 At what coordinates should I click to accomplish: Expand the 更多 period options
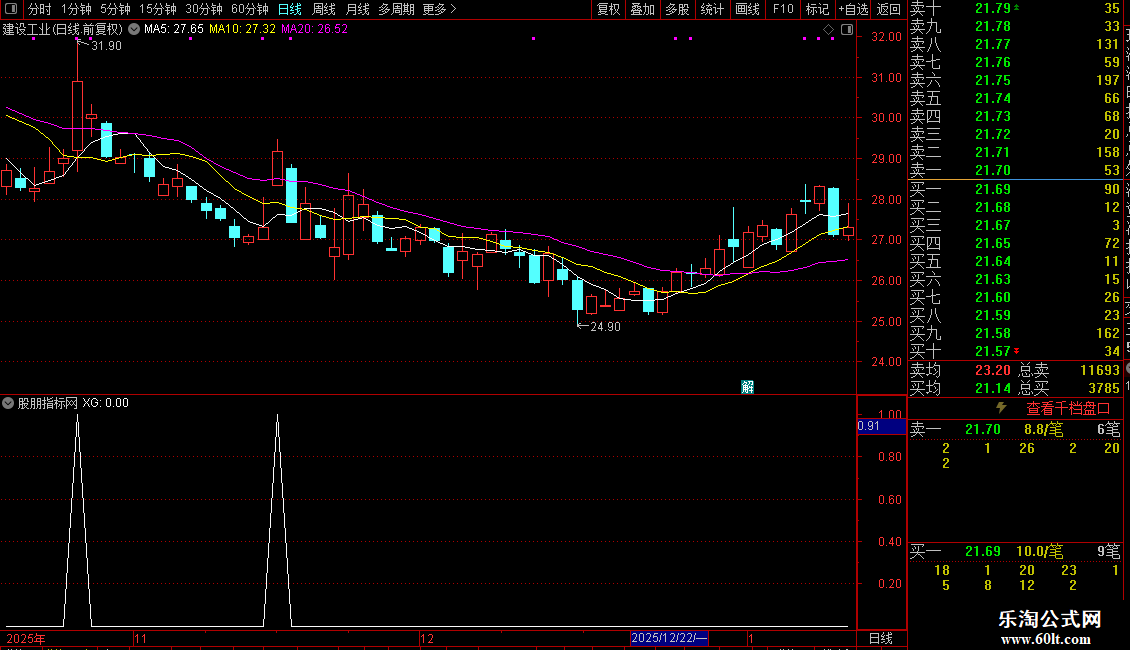[439, 9]
